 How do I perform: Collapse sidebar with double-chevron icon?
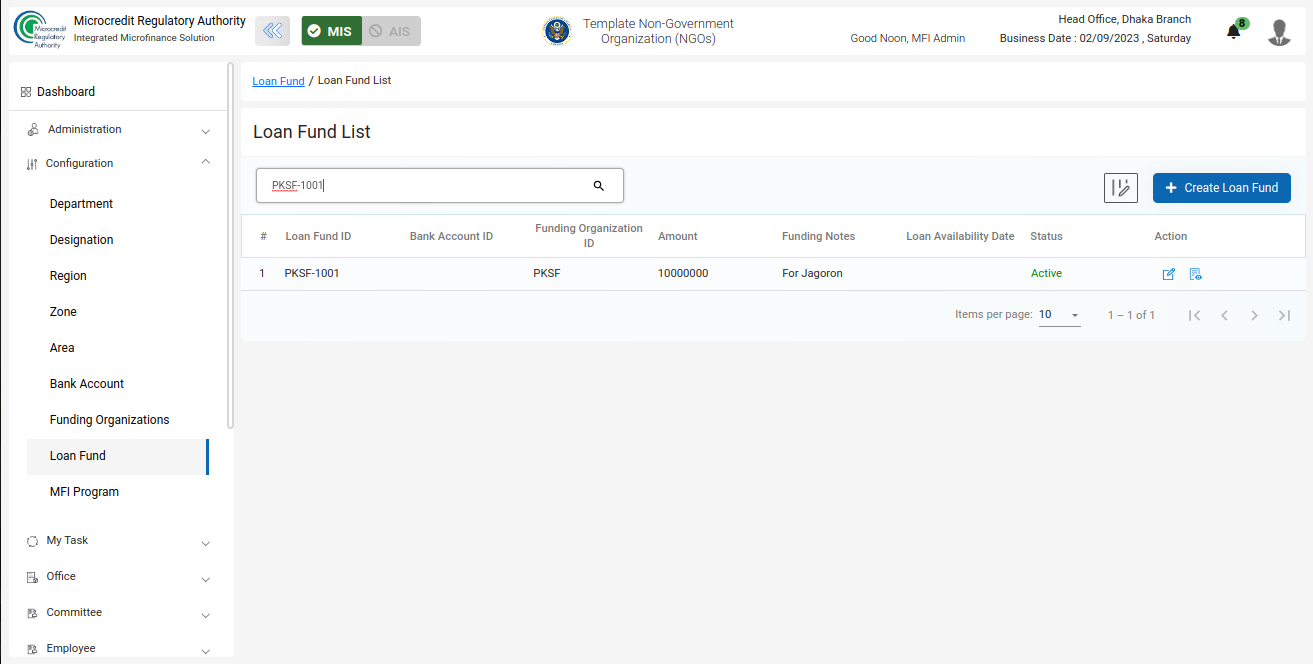[x=272, y=31]
